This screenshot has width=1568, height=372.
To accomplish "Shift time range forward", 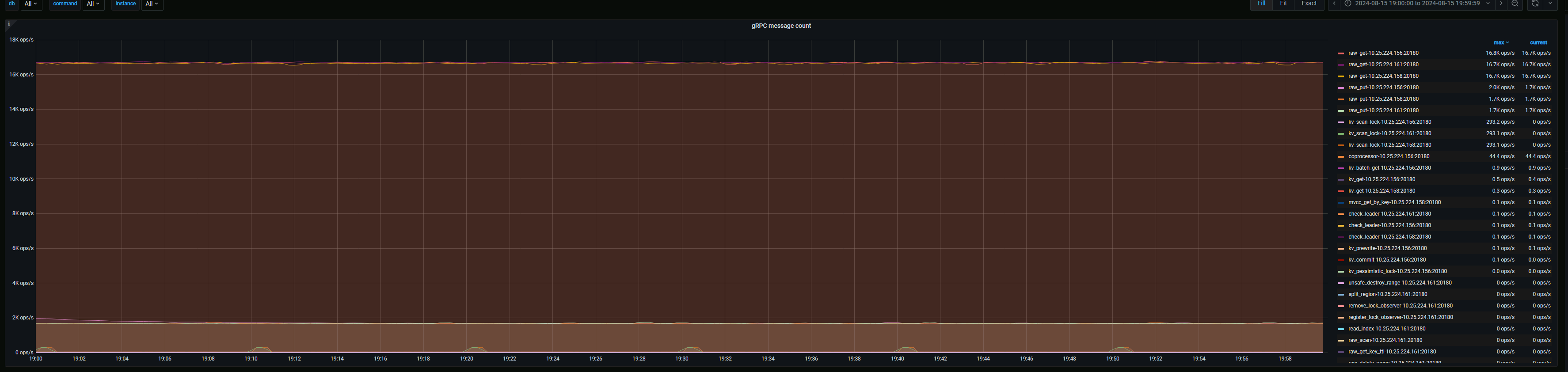I will click(1501, 4).
